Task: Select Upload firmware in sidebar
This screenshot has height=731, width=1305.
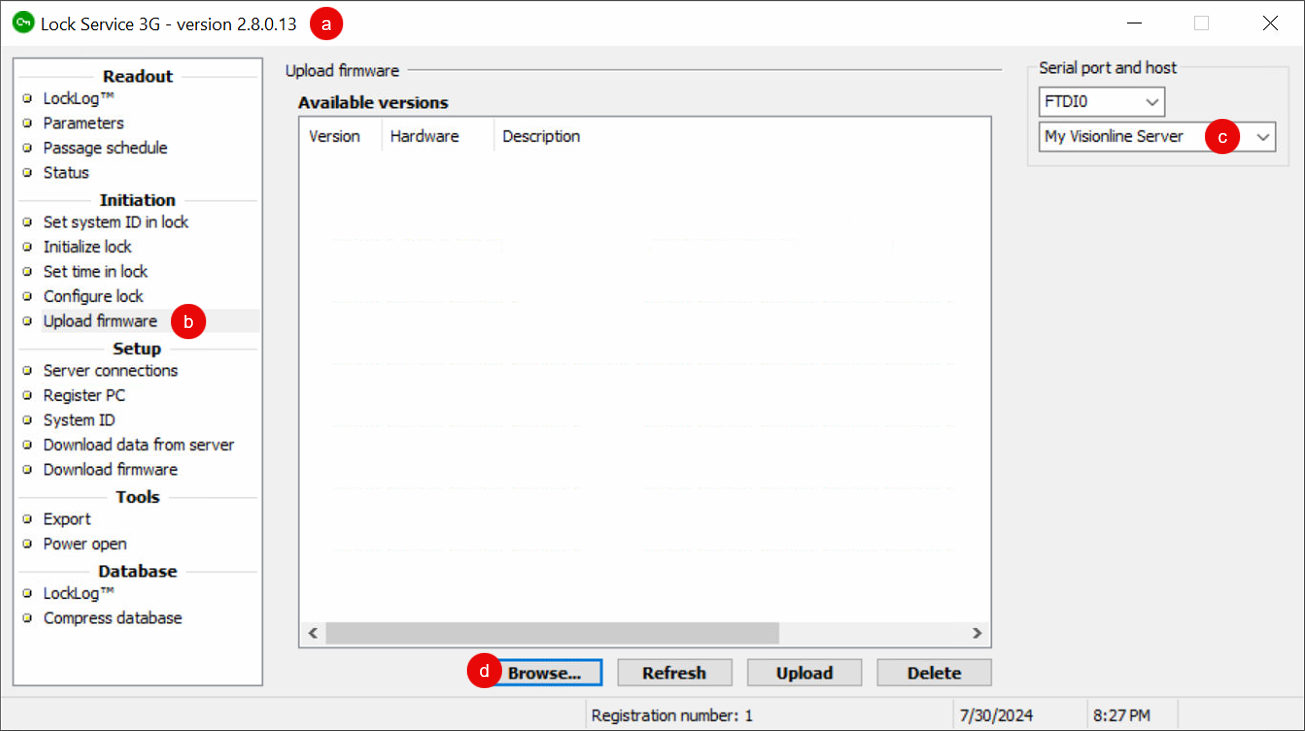Action: pos(100,321)
